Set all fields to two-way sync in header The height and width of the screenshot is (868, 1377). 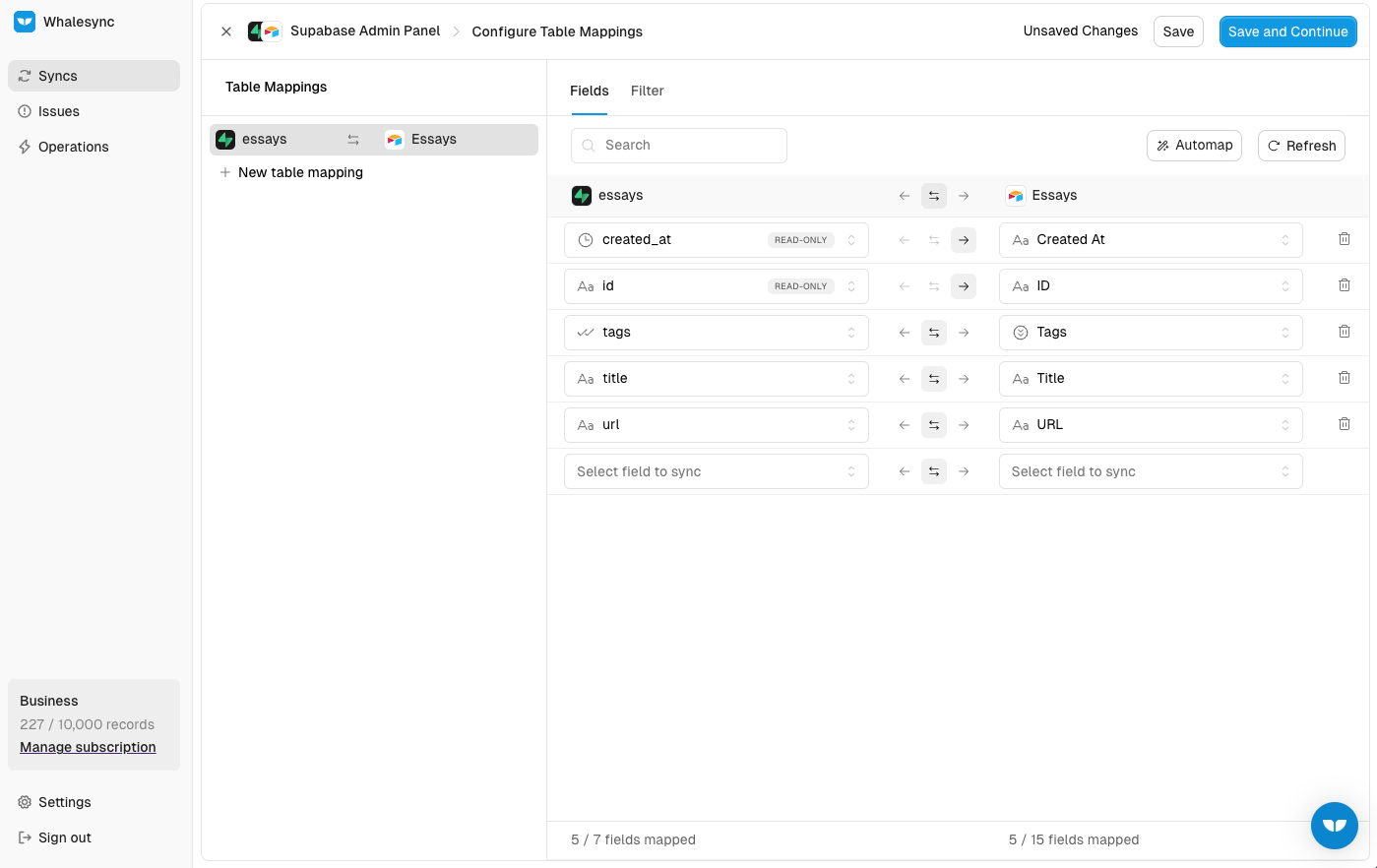[x=934, y=196]
